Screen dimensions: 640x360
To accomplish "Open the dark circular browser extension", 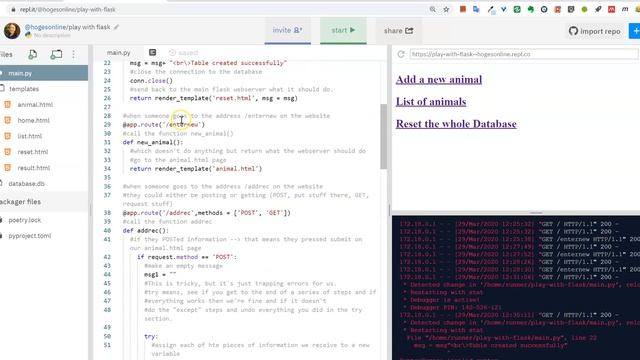I will tap(544, 9).
